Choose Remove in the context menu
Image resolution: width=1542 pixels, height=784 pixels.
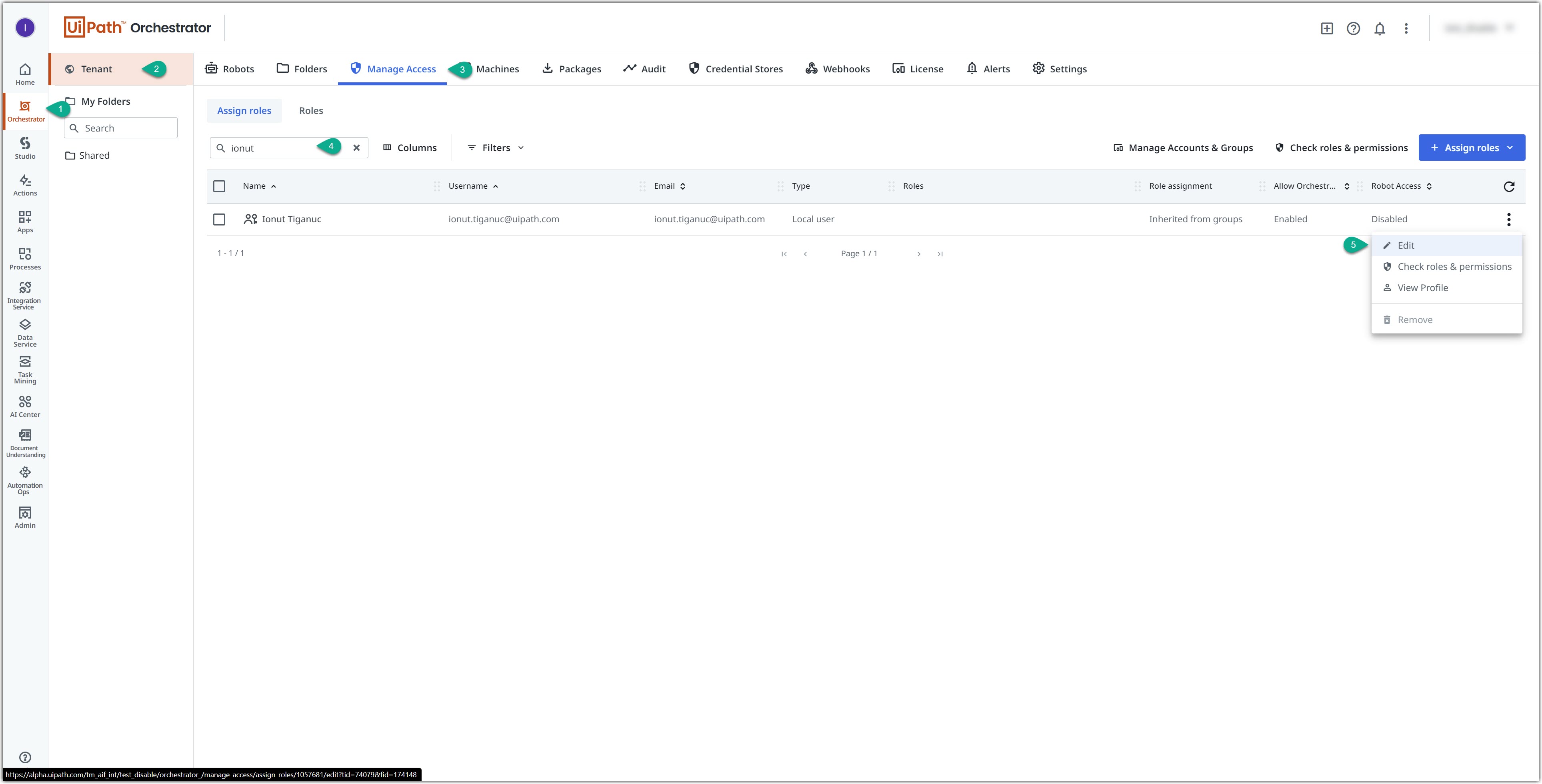1446,319
